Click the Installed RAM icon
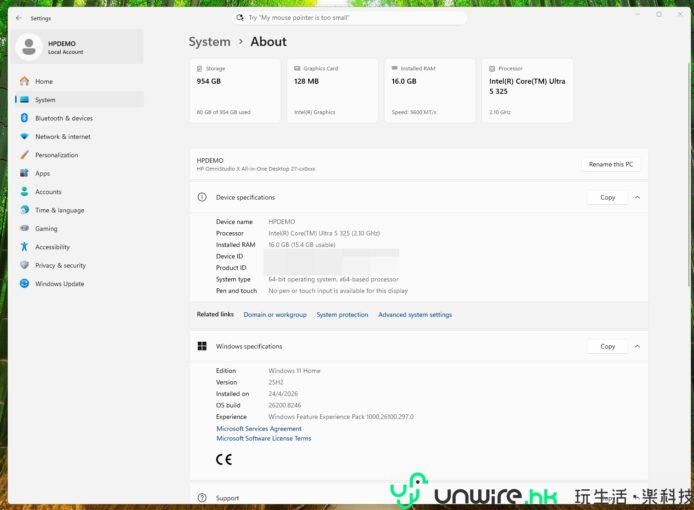 (x=394, y=68)
